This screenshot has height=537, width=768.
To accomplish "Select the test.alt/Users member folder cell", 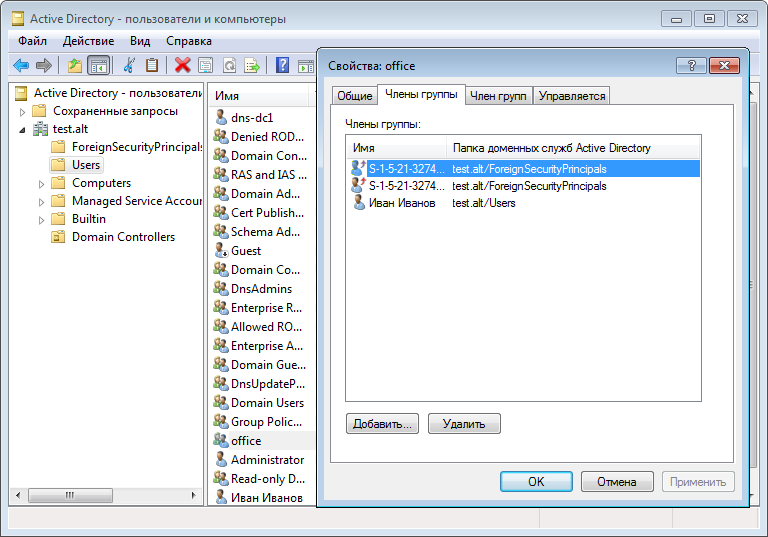I will pyautogui.click(x=483, y=203).
